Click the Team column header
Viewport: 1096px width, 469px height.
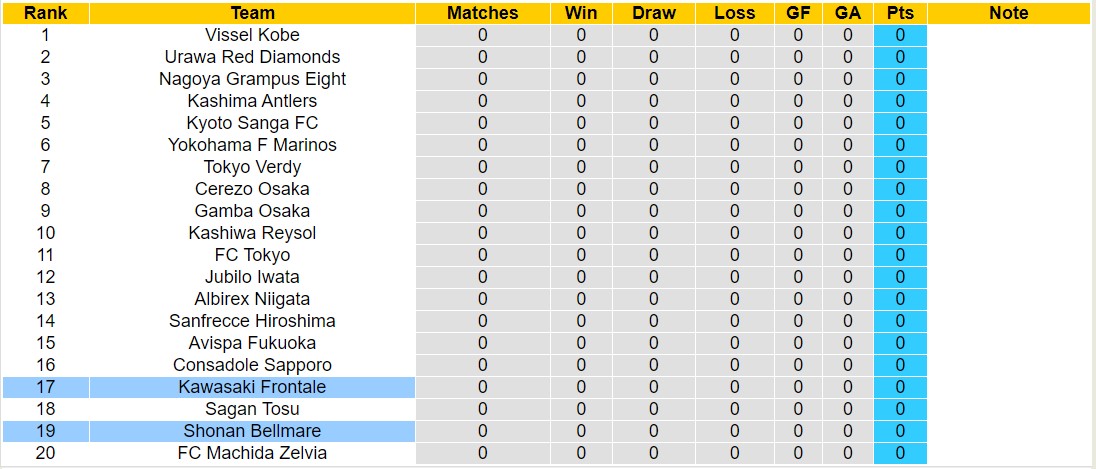tap(252, 13)
